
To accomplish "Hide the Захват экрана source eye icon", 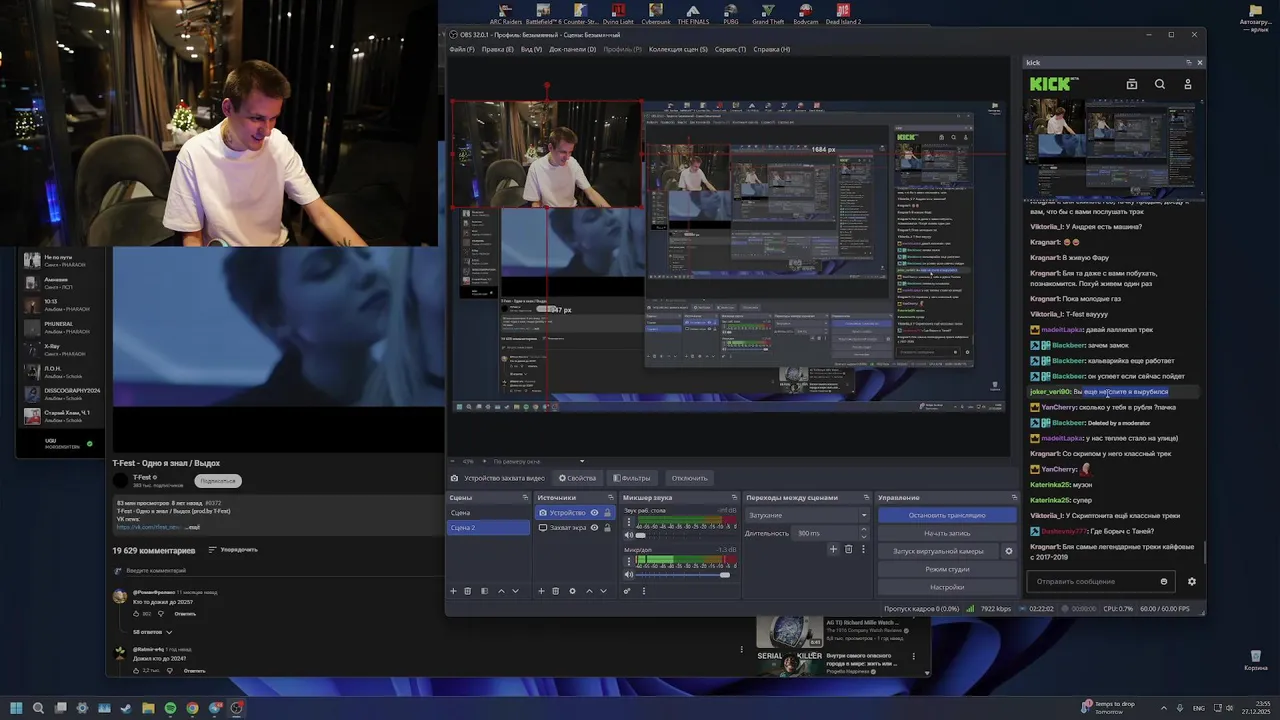I will [x=594, y=528].
